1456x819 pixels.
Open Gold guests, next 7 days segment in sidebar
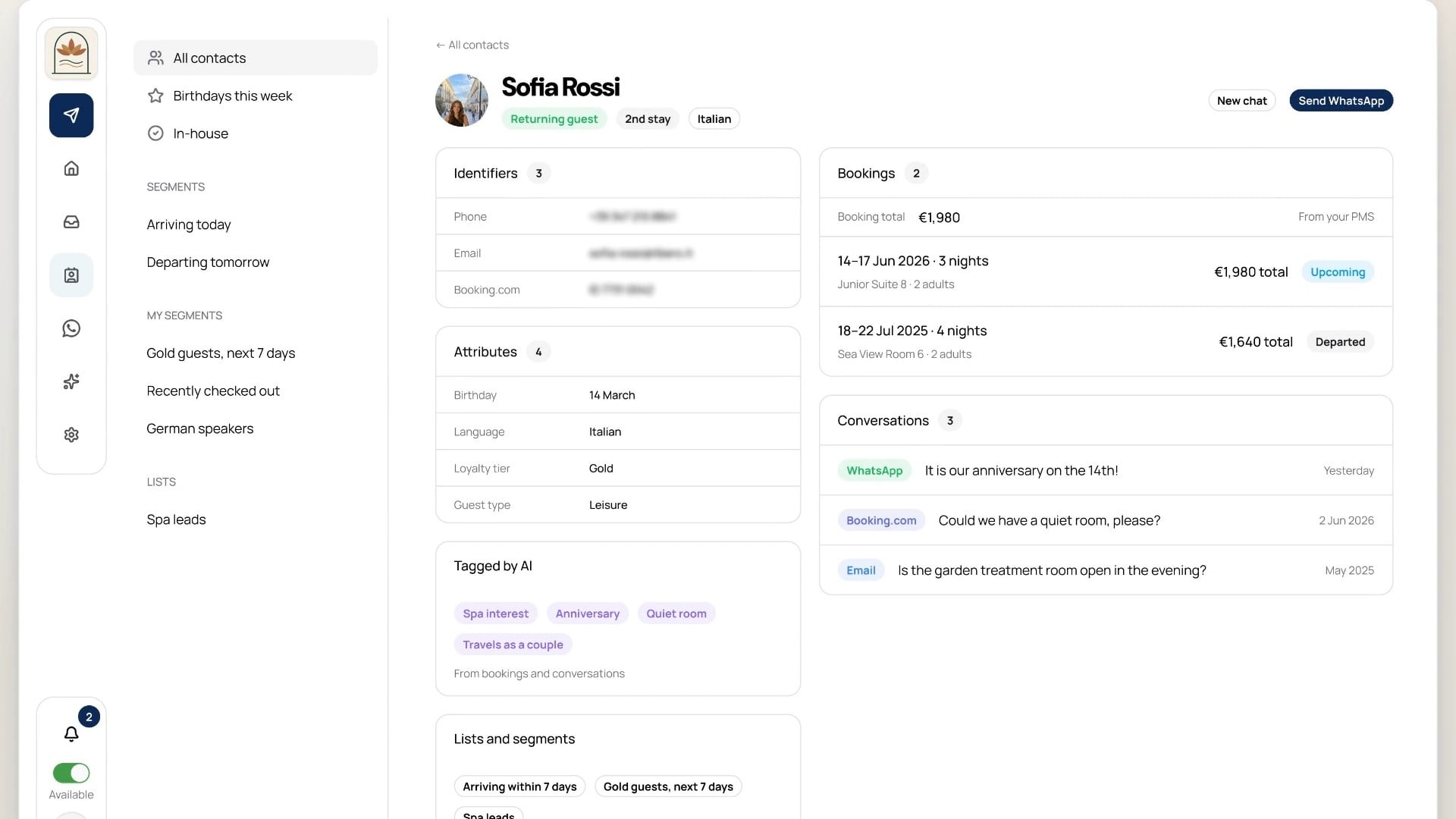(221, 353)
